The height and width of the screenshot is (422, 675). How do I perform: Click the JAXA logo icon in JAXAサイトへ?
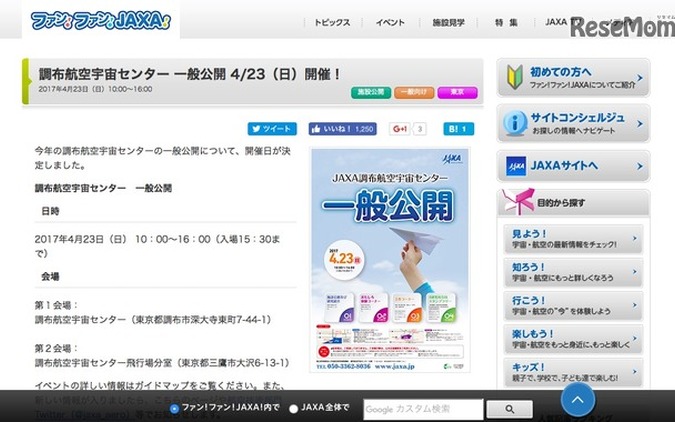pos(516,166)
